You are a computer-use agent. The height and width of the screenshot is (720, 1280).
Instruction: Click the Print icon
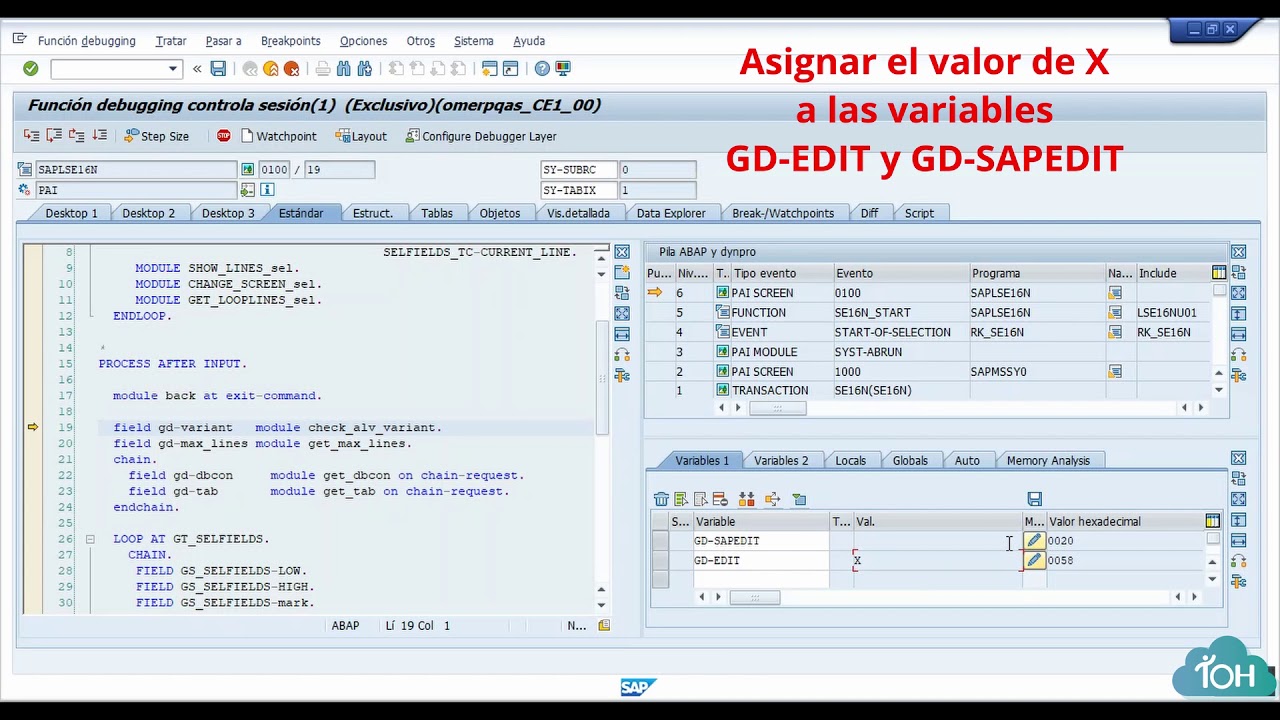(323, 69)
